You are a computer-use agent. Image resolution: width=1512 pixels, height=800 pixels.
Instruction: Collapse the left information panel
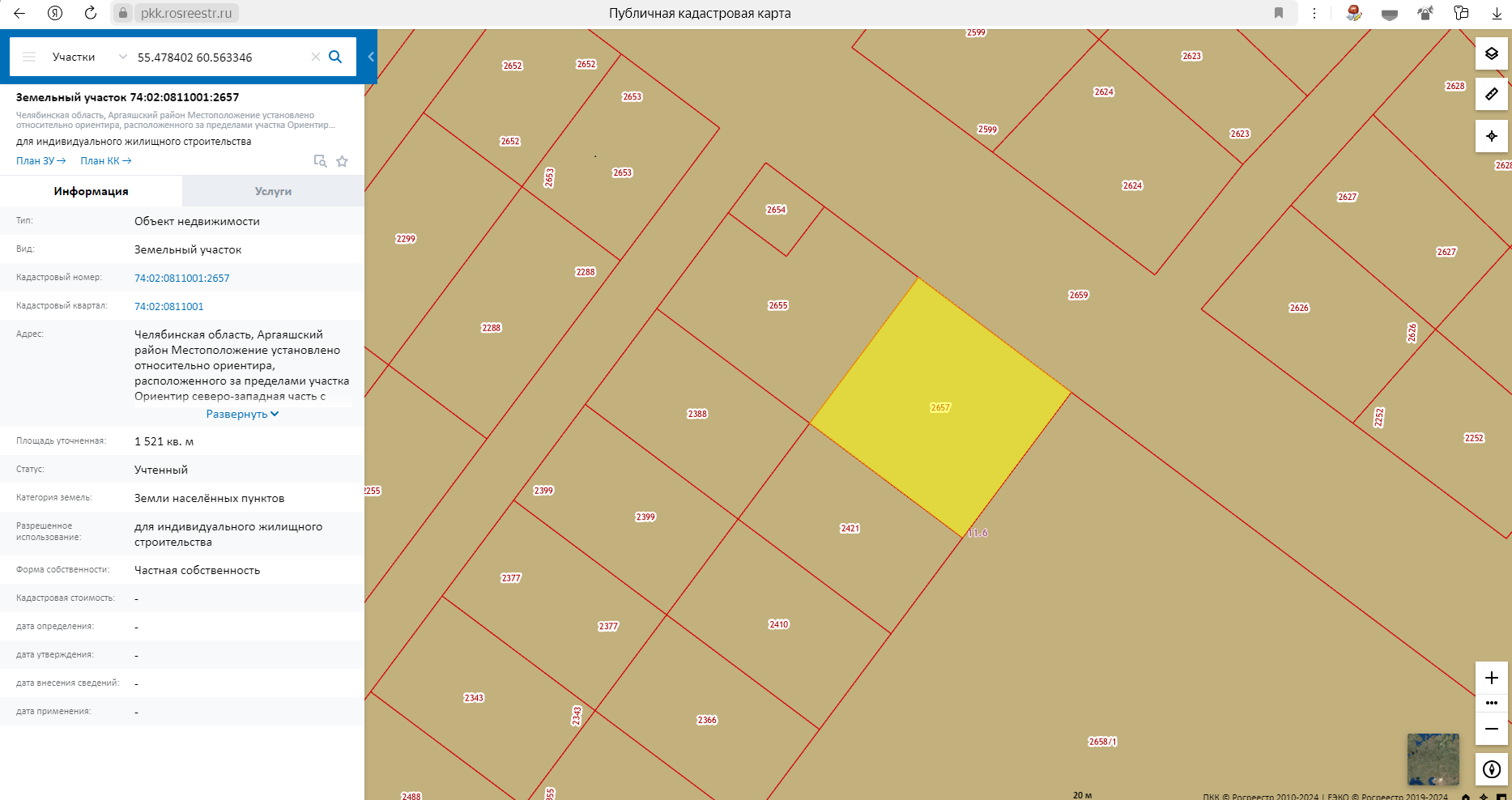tap(371, 57)
